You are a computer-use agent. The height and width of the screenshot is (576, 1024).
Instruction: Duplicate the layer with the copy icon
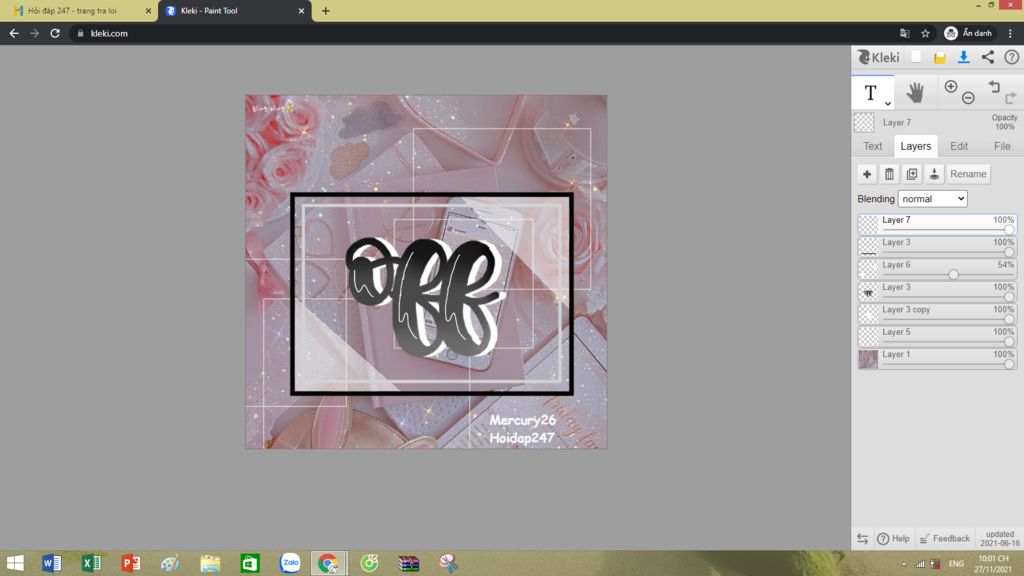912,174
